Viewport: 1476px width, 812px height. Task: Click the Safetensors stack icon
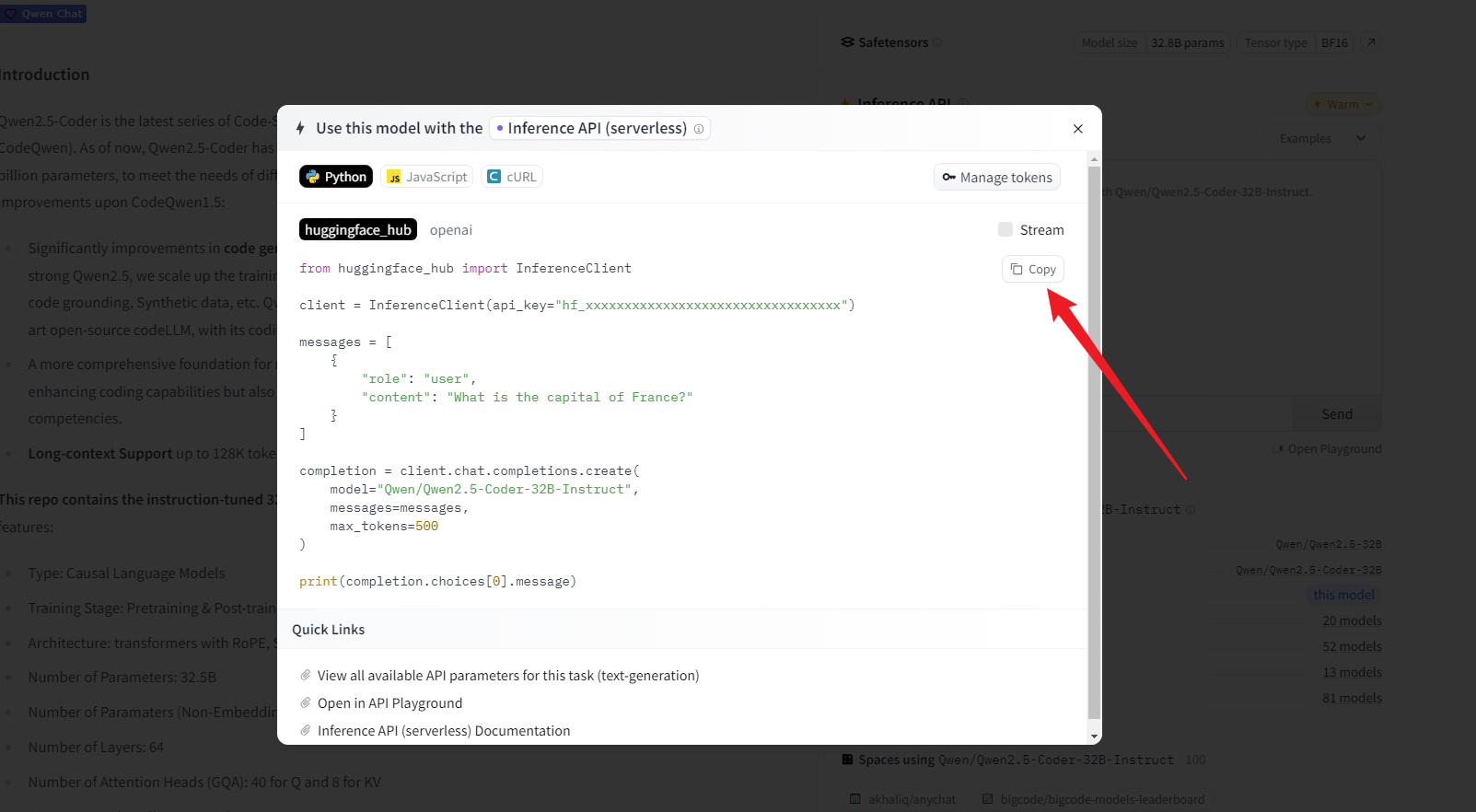(847, 42)
